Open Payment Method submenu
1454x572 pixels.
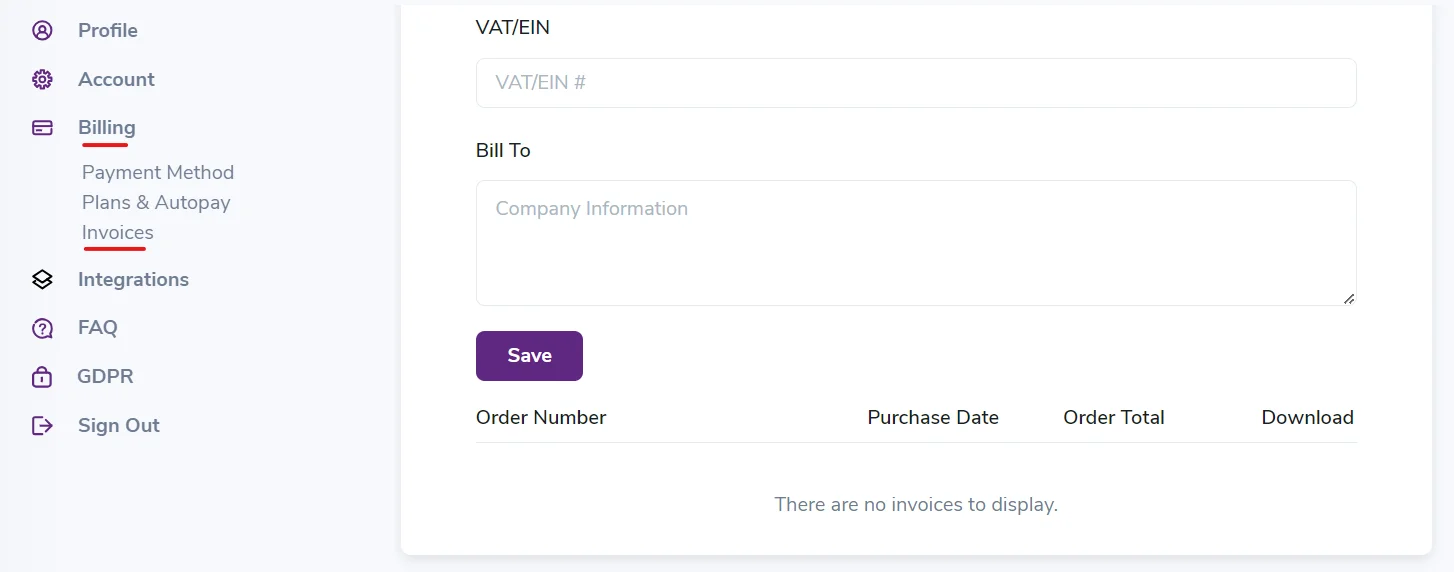coord(158,172)
